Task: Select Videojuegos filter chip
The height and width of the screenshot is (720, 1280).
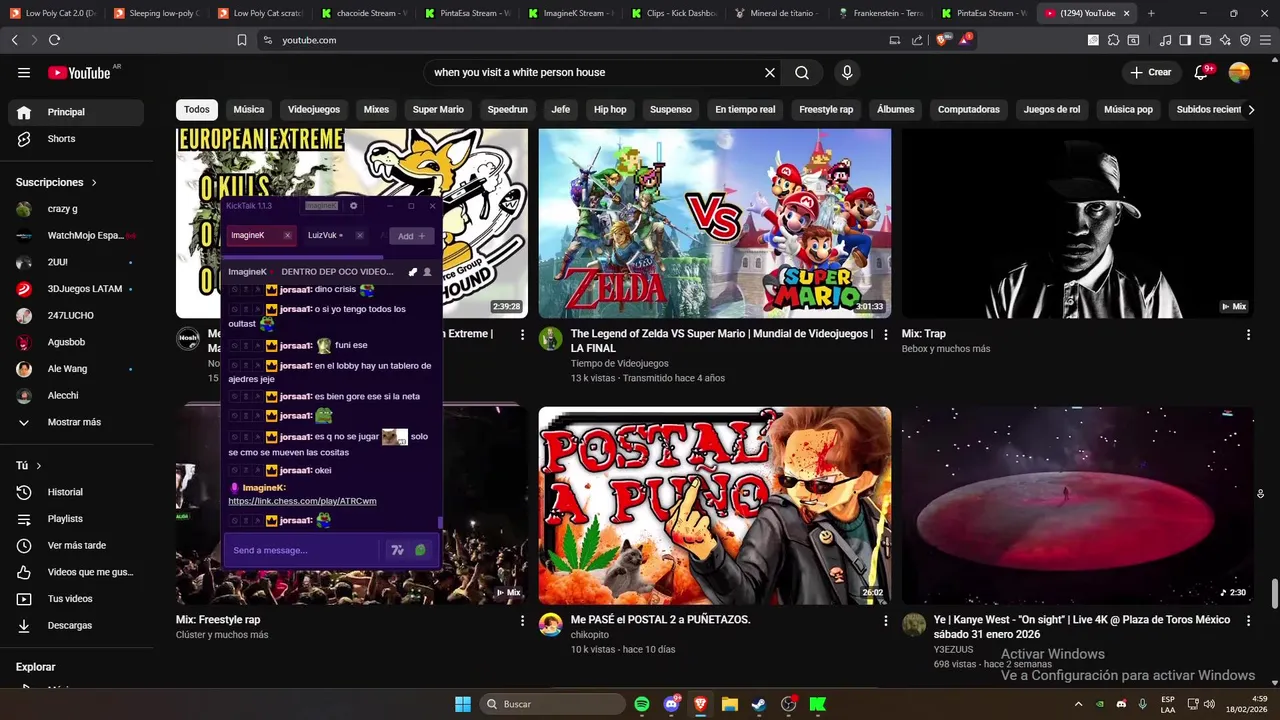Action: (314, 110)
